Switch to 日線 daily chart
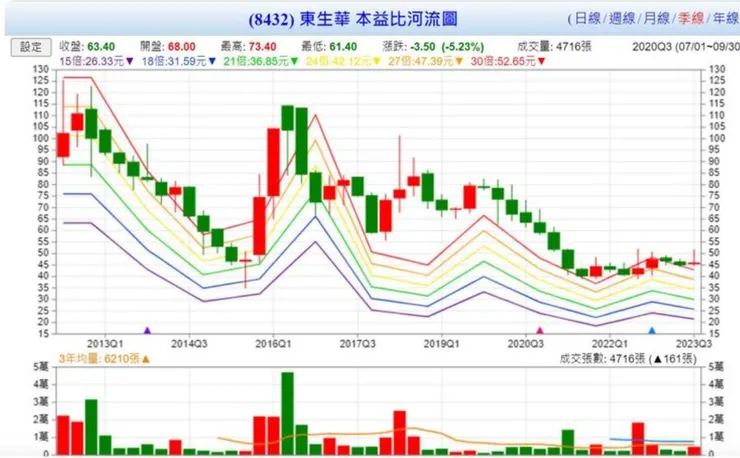 (588, 19)
